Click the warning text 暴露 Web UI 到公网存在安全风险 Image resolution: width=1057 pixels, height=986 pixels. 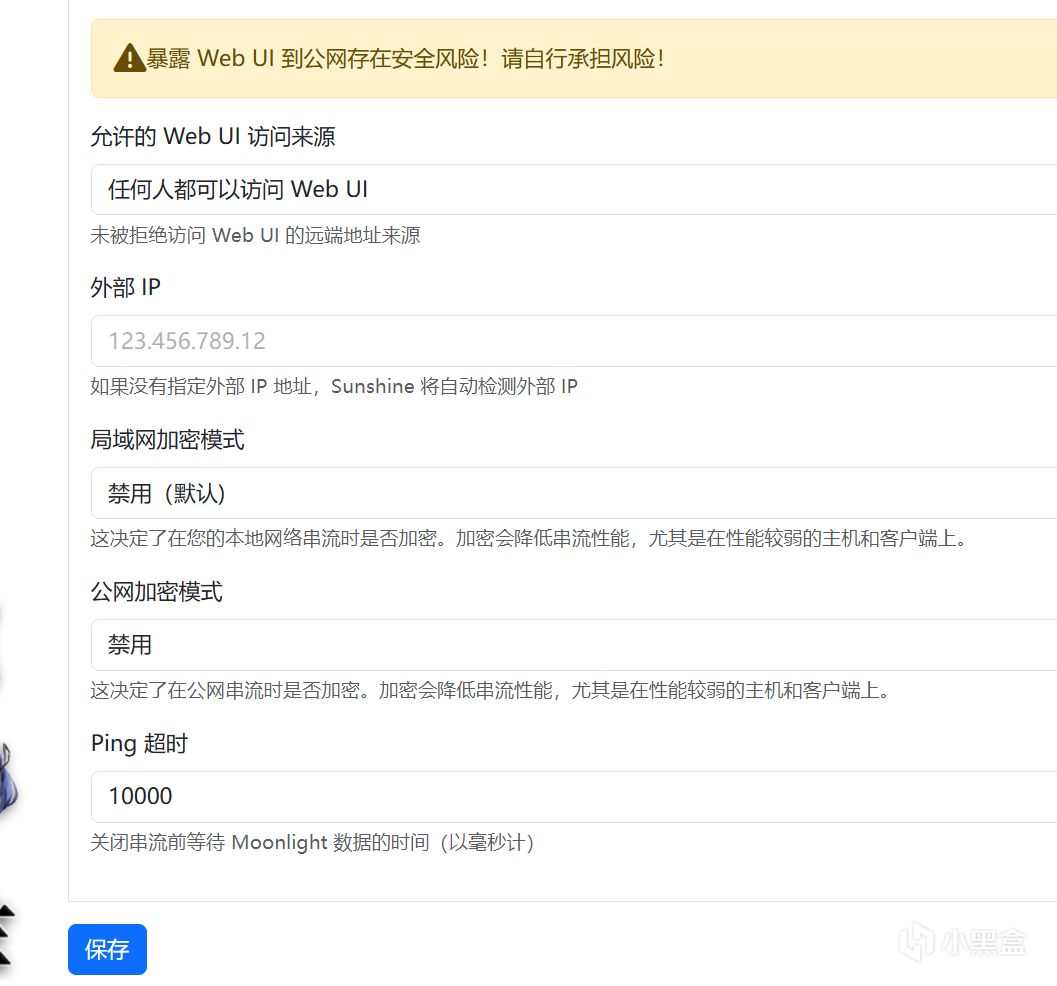[x=405, y=59]
